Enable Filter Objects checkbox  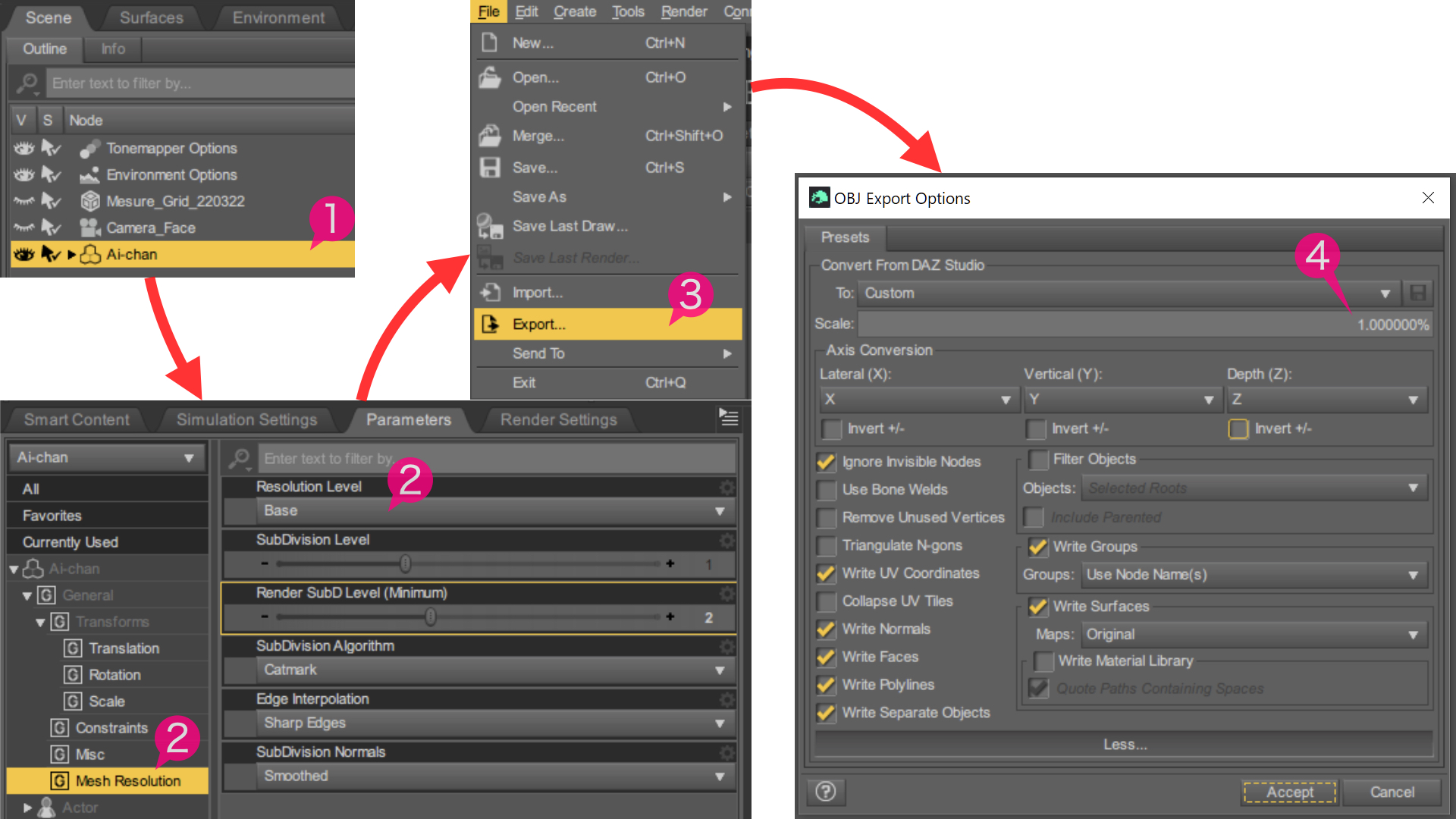click(1038, 460)
